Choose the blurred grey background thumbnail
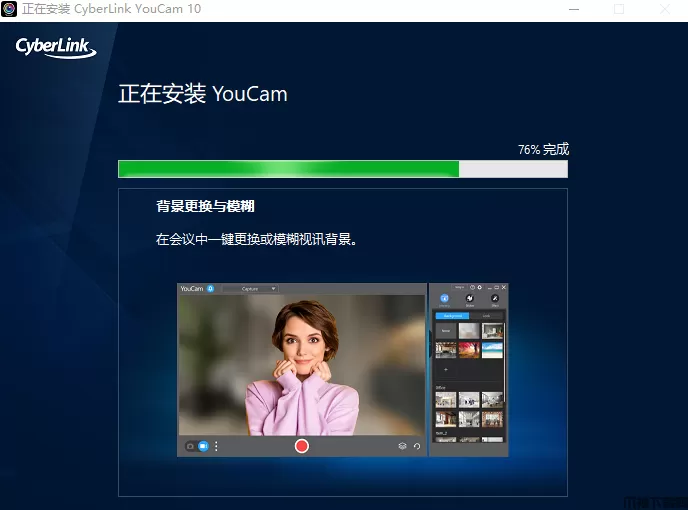Viewport: 688px width, 510px height. pos(469,330)
